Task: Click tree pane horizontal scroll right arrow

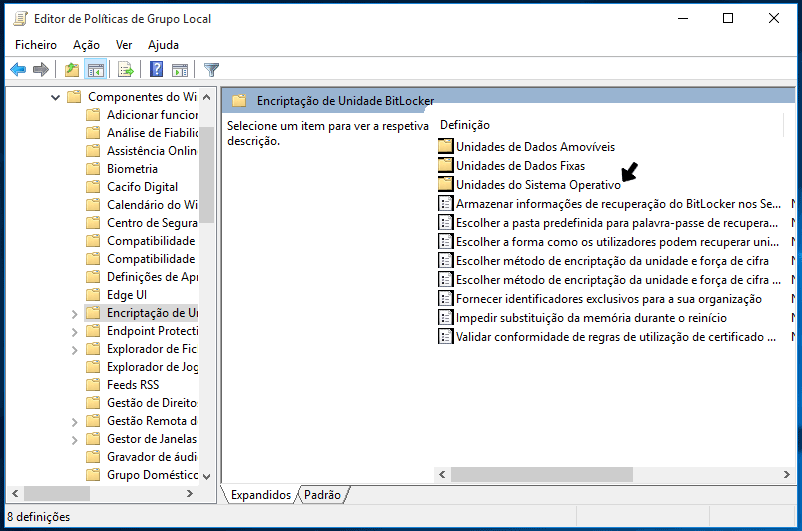Action: pyautogui.click(x=190, y=493)
